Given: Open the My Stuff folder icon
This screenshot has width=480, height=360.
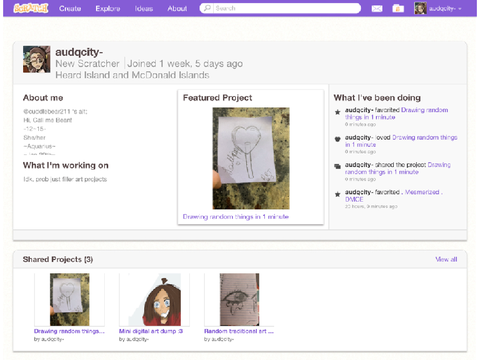Looking at the screenshot, I should tap(398, 8).
